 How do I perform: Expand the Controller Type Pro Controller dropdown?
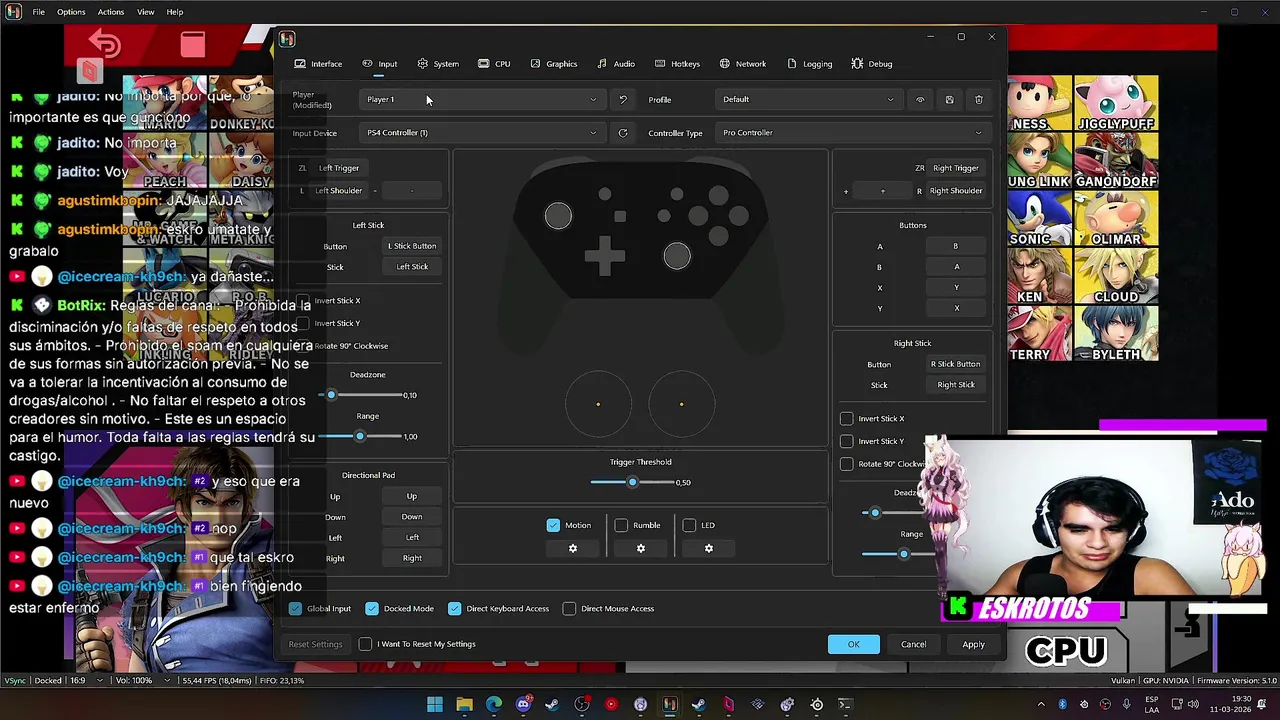click(853, 133)
